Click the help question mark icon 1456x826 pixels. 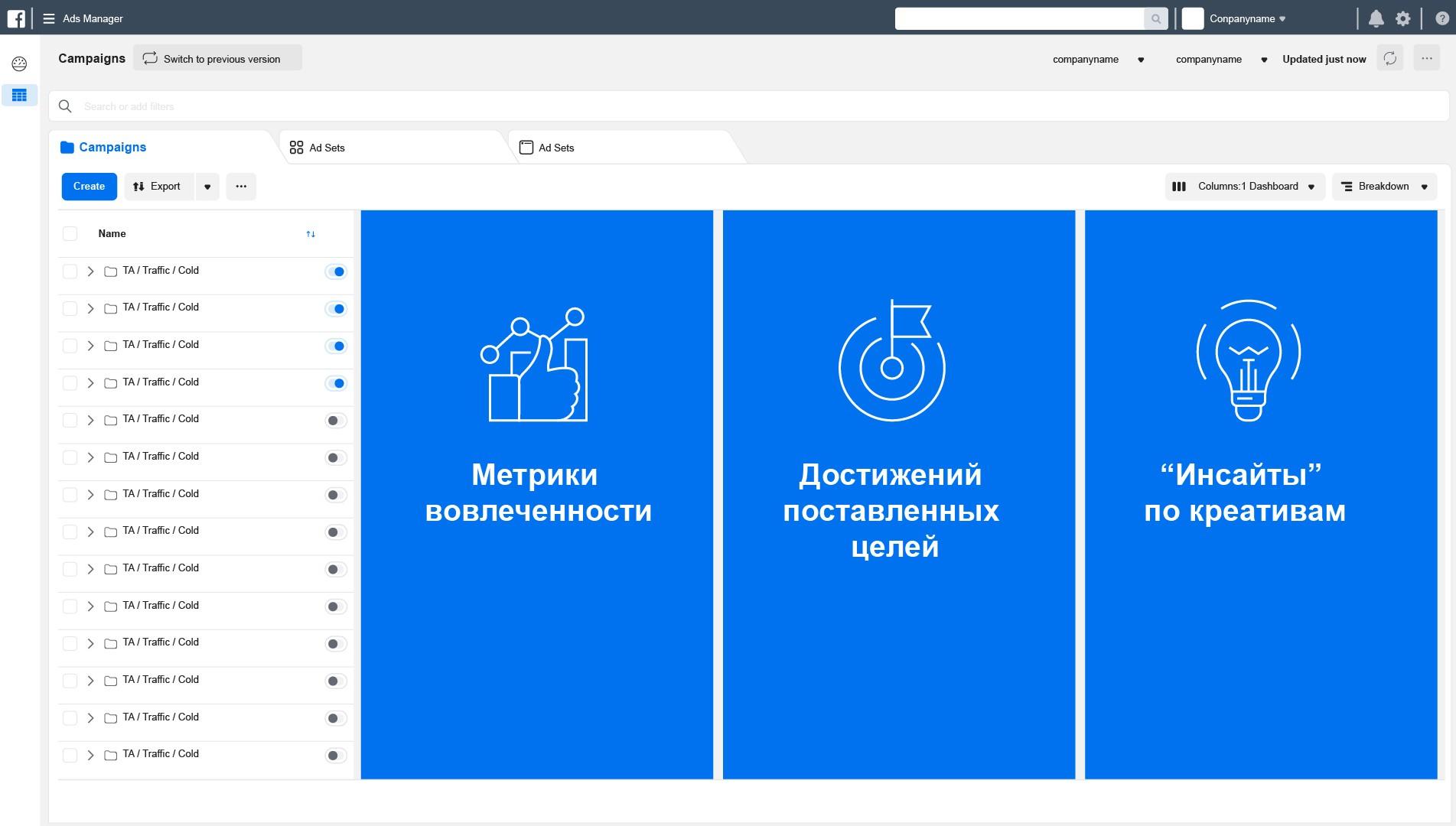click(1441, 18)
